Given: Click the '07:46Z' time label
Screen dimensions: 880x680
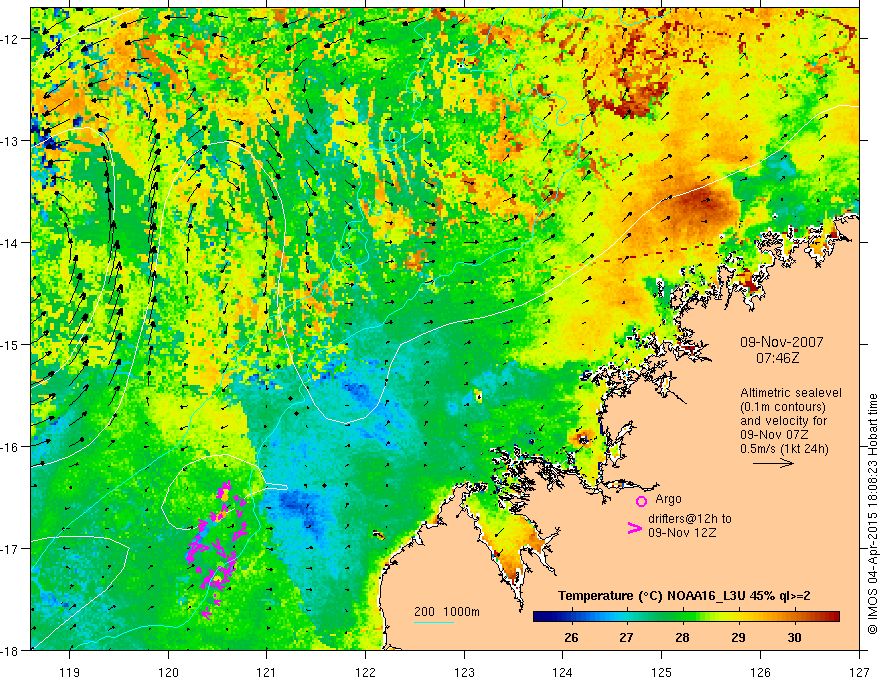Looking at the screenshot, I should 777,358.
